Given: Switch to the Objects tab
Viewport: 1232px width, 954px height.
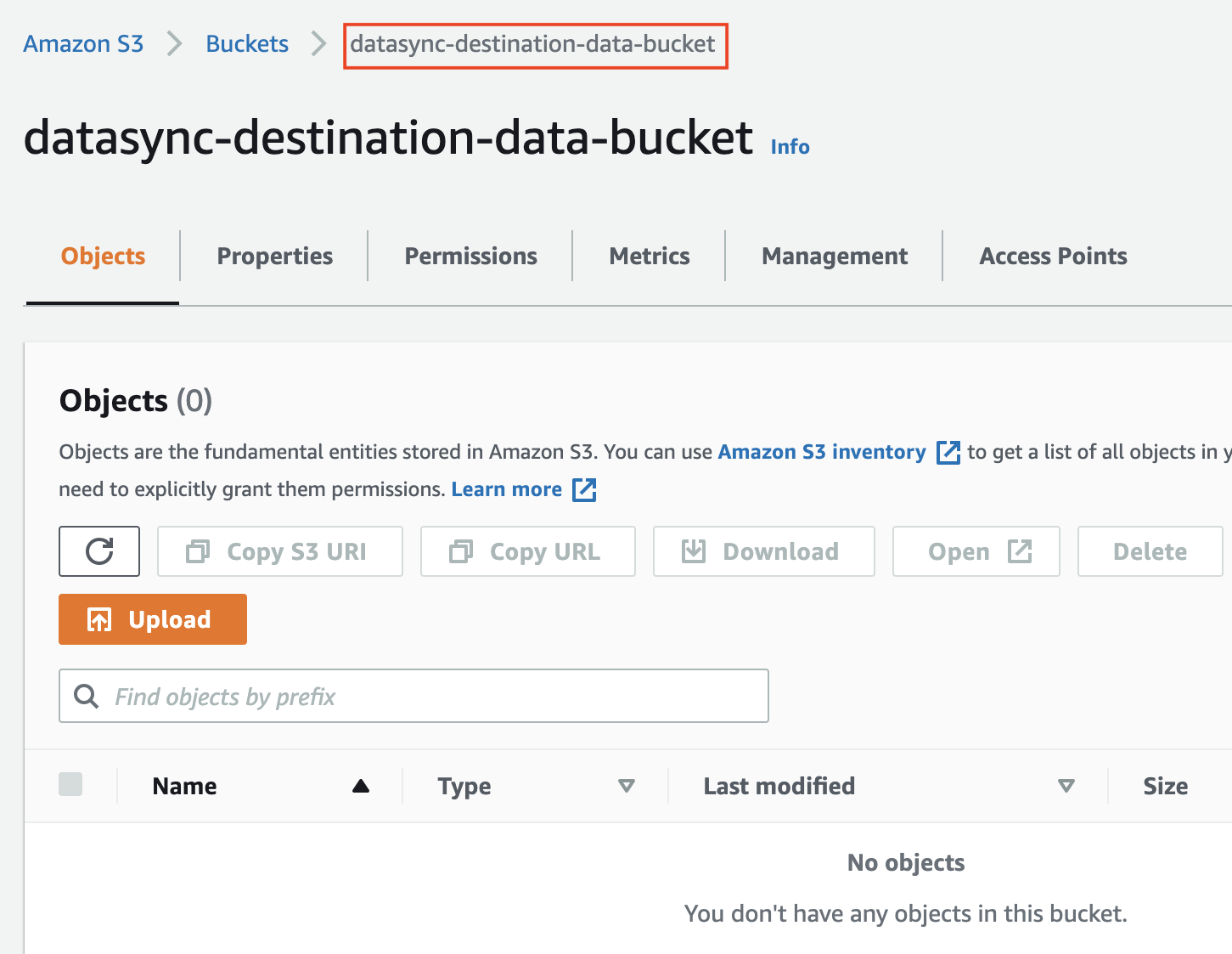Looking at the screenshot, I should 103,256.
